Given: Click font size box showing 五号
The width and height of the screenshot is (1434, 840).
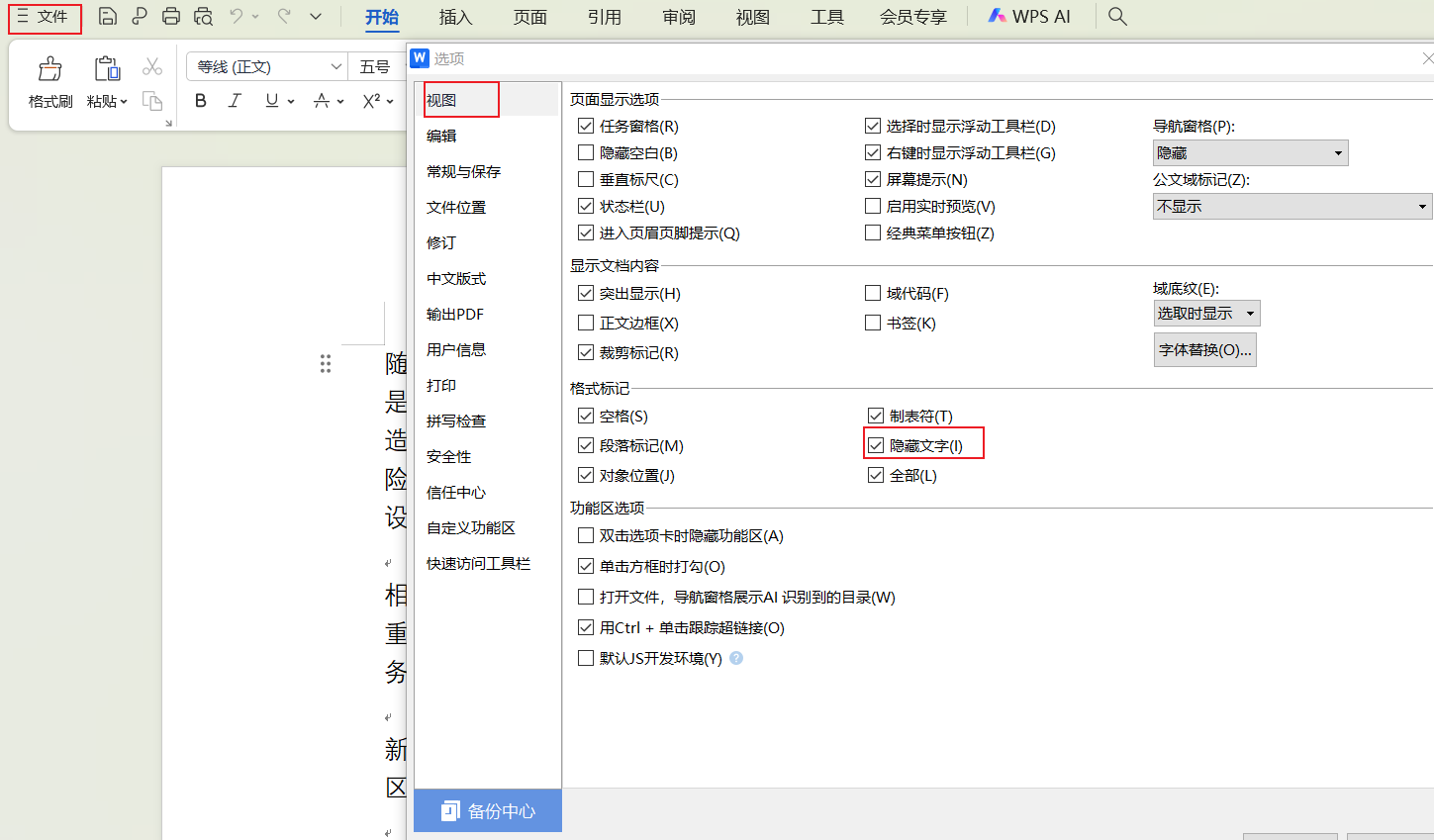Looking at the screenshot, I should [x=377, y=66].
